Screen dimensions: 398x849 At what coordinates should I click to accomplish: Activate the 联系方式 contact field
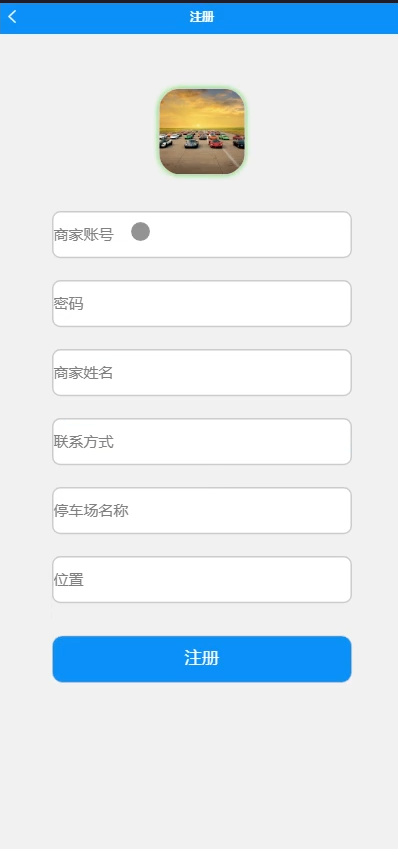pyautogui.click(x=202, y=442)
